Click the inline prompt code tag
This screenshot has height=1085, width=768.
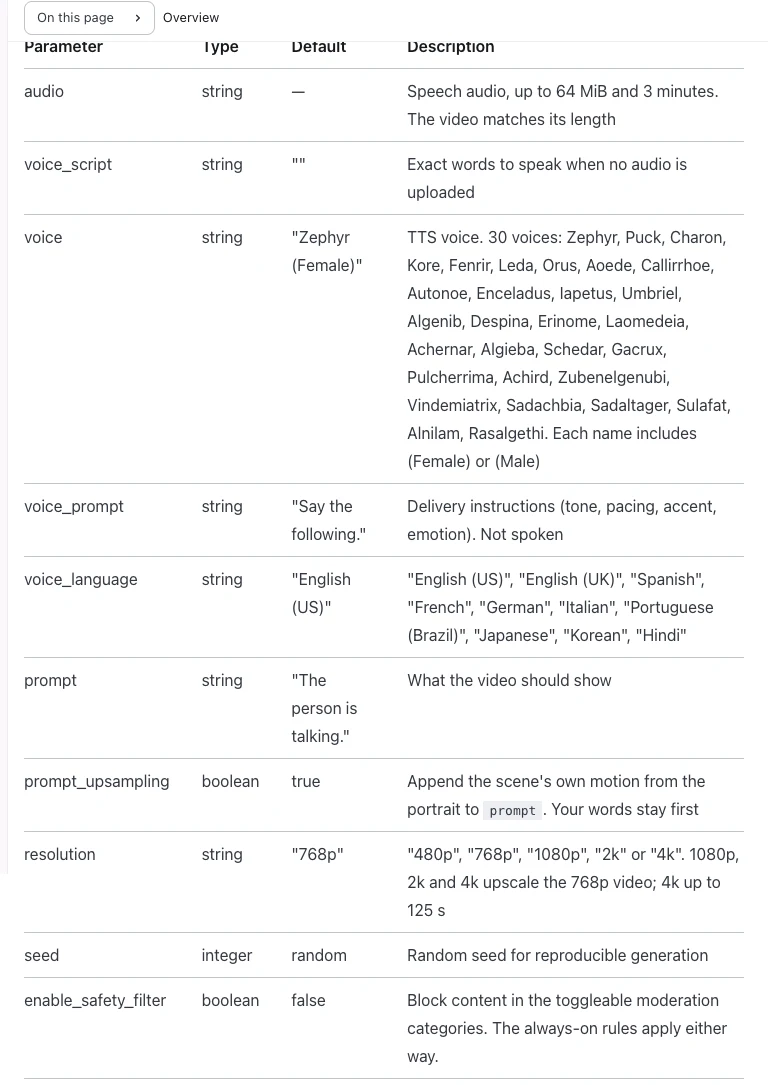tap(513, 810)
